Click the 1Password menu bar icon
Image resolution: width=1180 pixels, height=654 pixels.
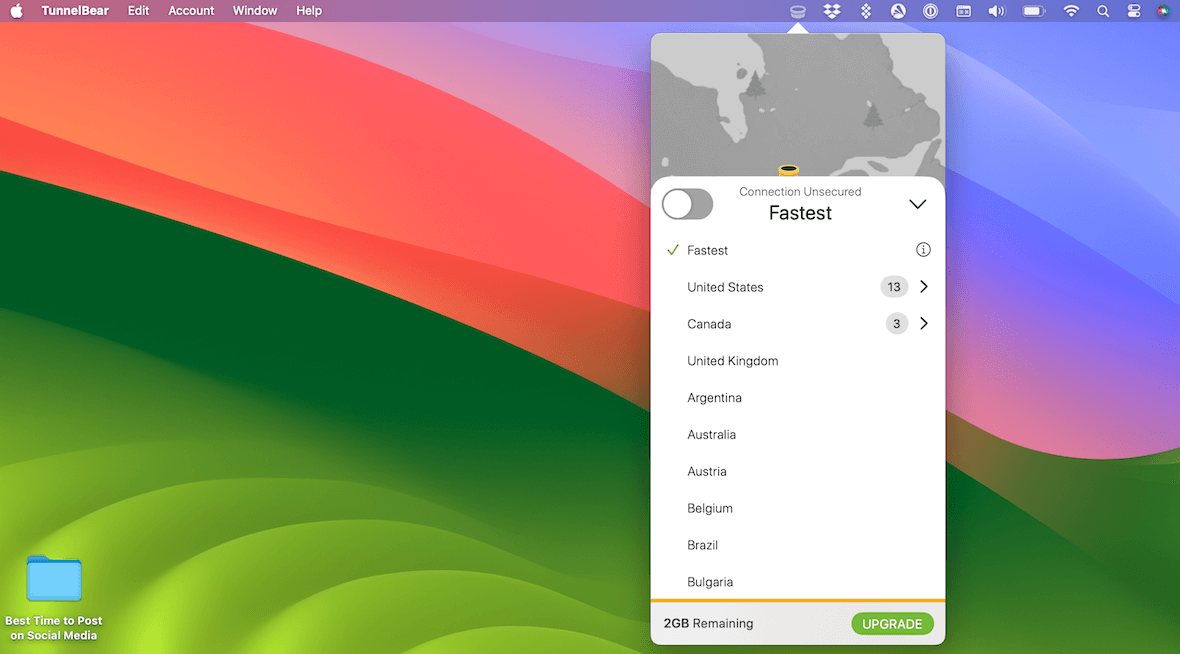tap(931, 11)
